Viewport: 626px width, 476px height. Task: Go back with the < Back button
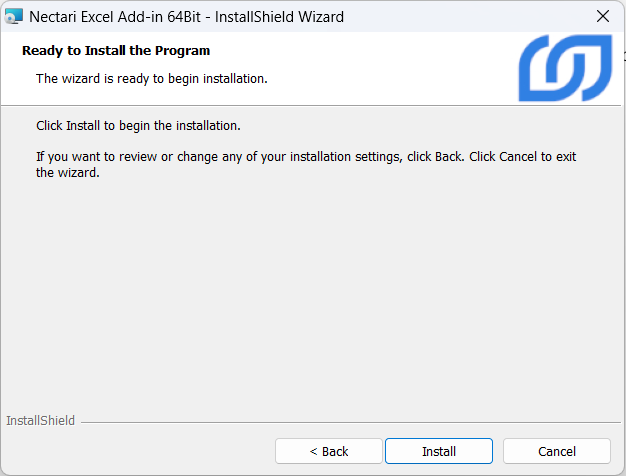click(328, 451)
